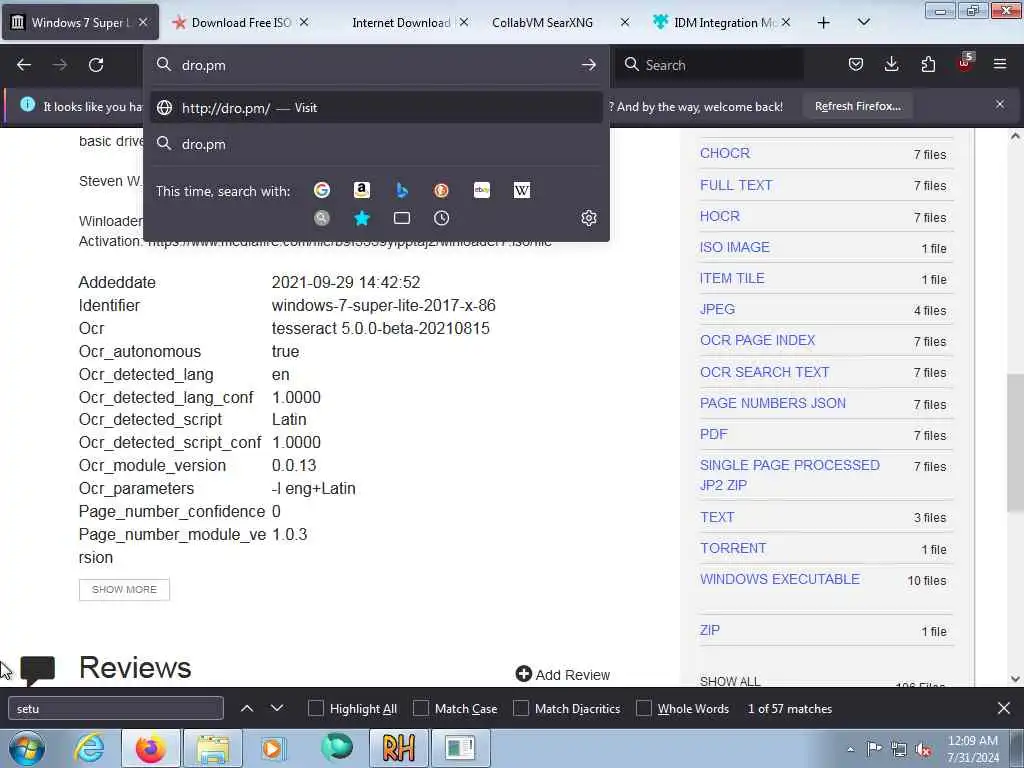
Task: Enable Match Case checkbox
Action: (421, 709)
